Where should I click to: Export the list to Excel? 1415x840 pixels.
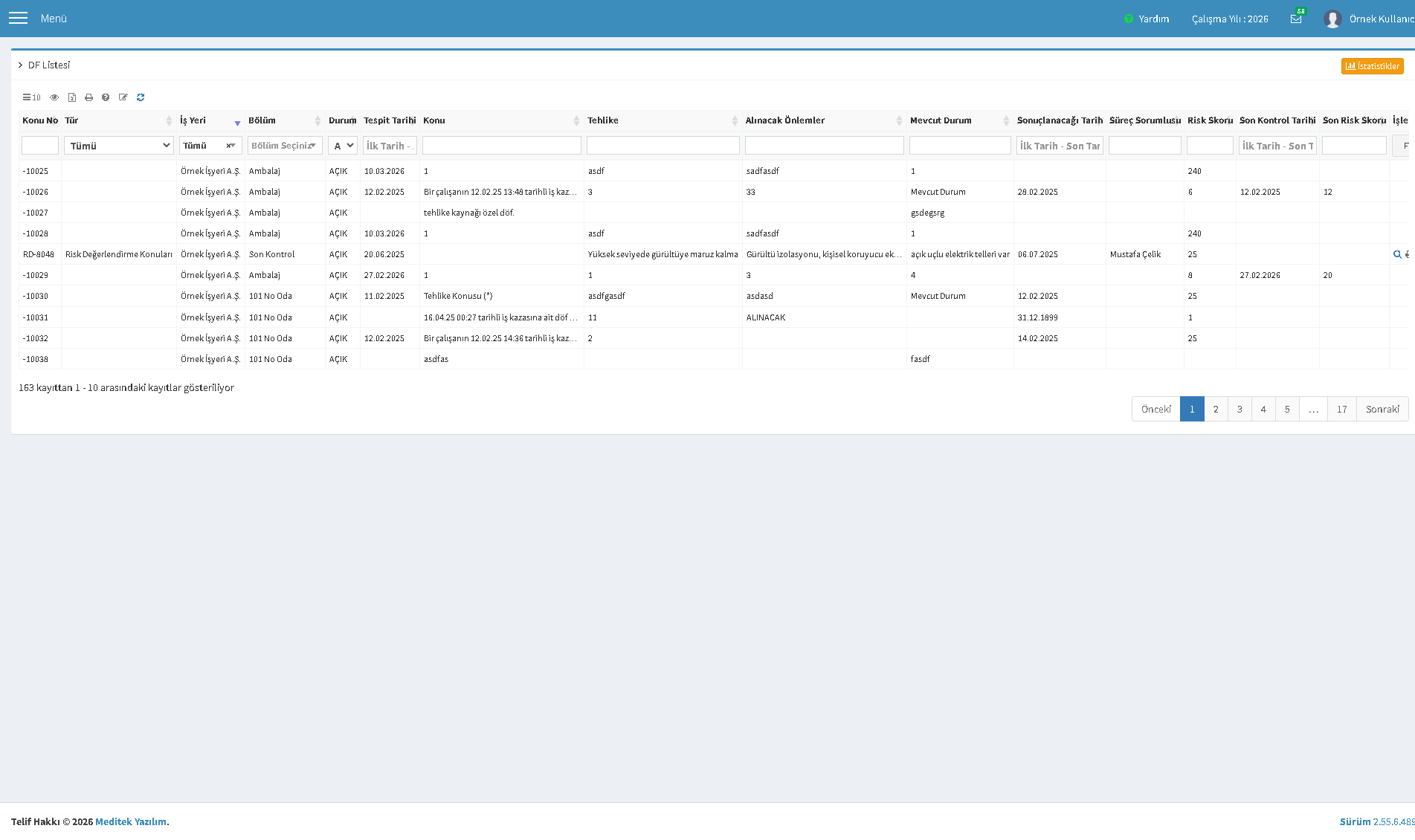click(72, 97)
